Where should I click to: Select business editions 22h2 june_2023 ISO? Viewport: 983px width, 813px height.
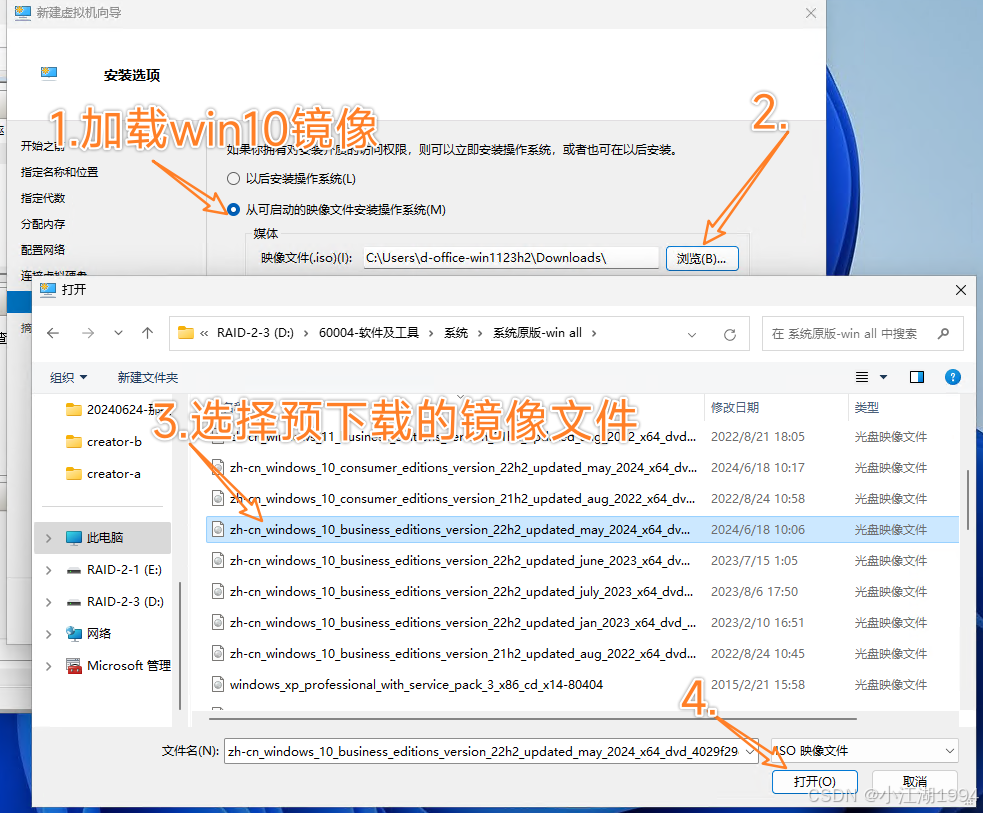[x=582, y=560]
